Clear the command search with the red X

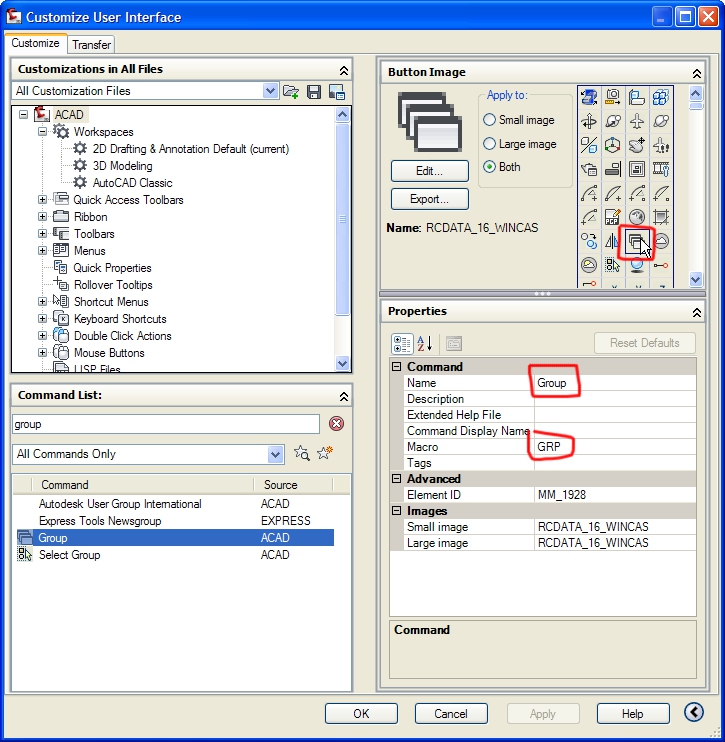[336, 424]
